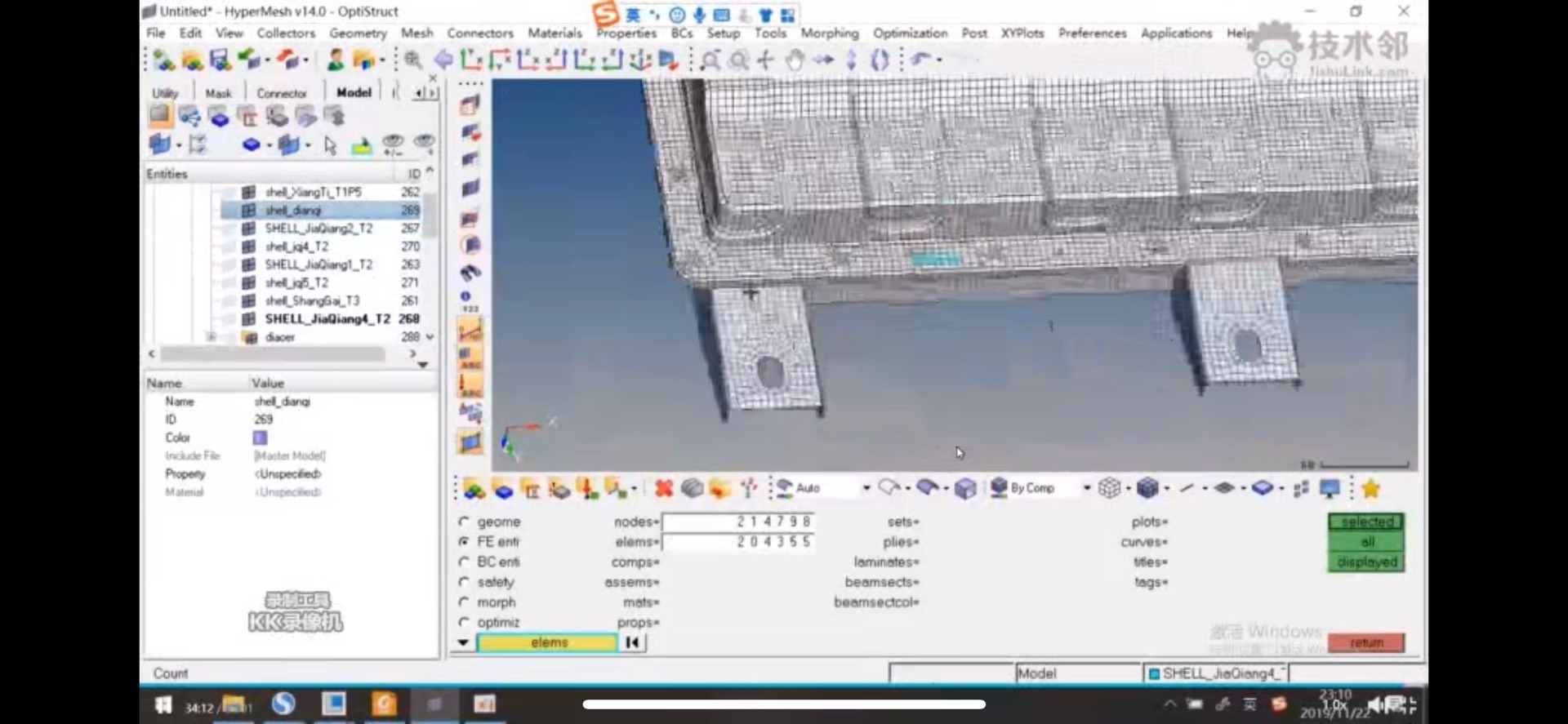
Task: Click the numbers 123 icon in vertical toolbar
Action: pos(470,301)
